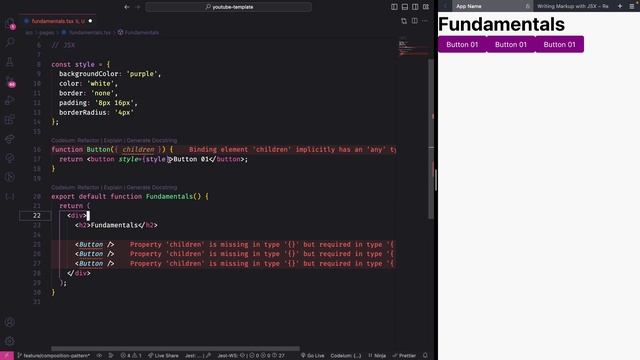The image size is (640, 360).
Task: Click the remote window indicator in the status bar
Action: click(x=7, y=356)
